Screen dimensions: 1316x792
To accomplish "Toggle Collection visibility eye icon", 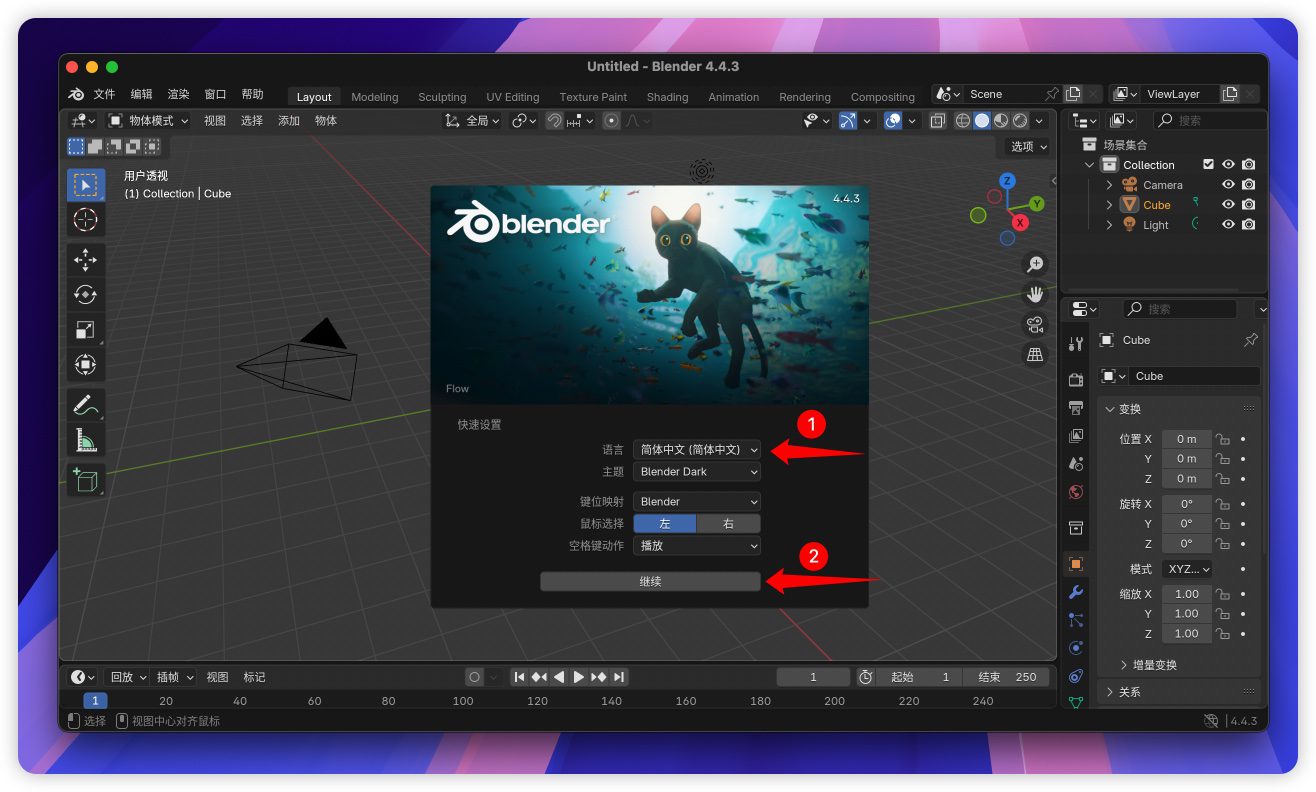I will coord(1228,165).
